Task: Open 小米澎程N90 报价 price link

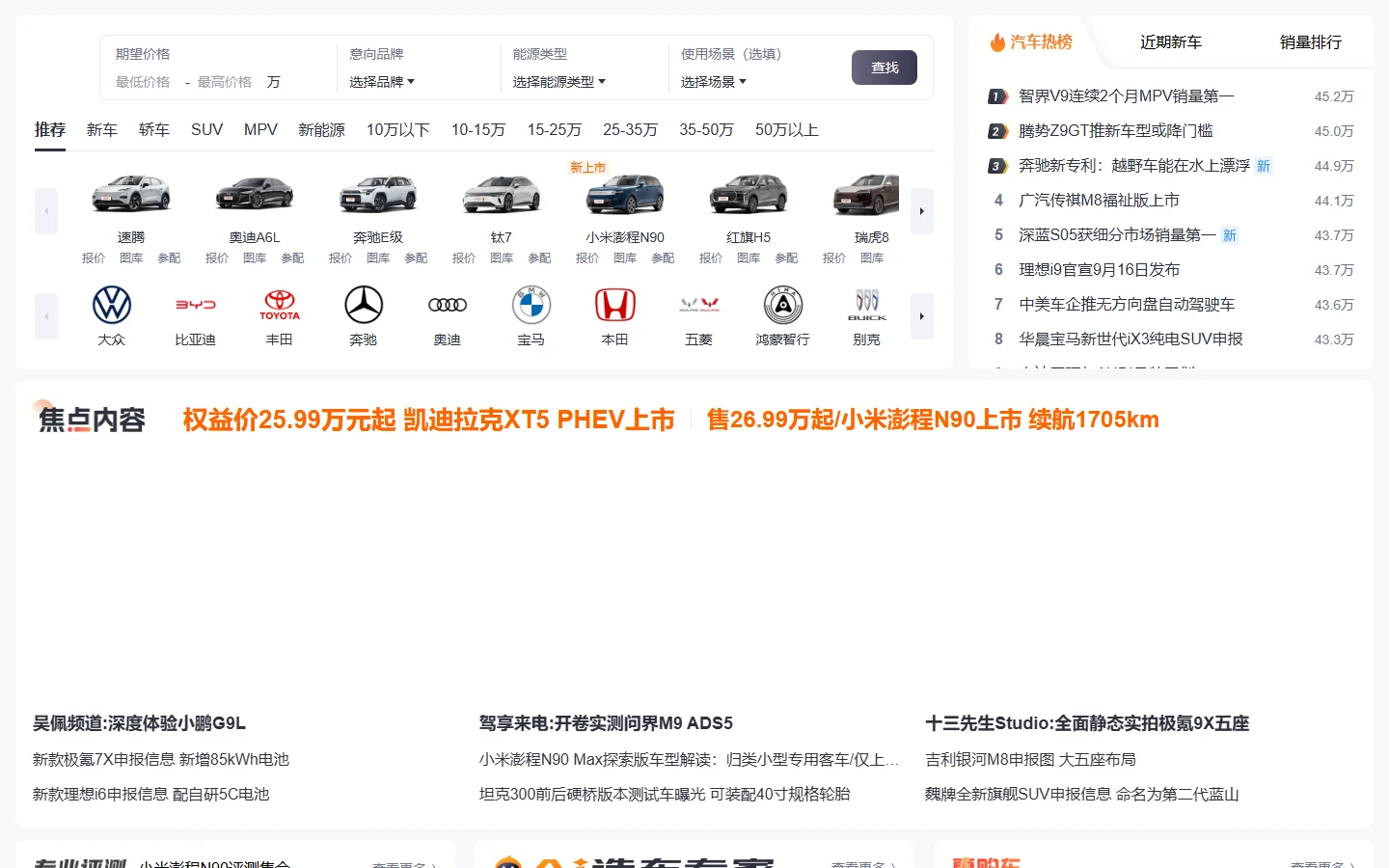Action: coord(587,258)
